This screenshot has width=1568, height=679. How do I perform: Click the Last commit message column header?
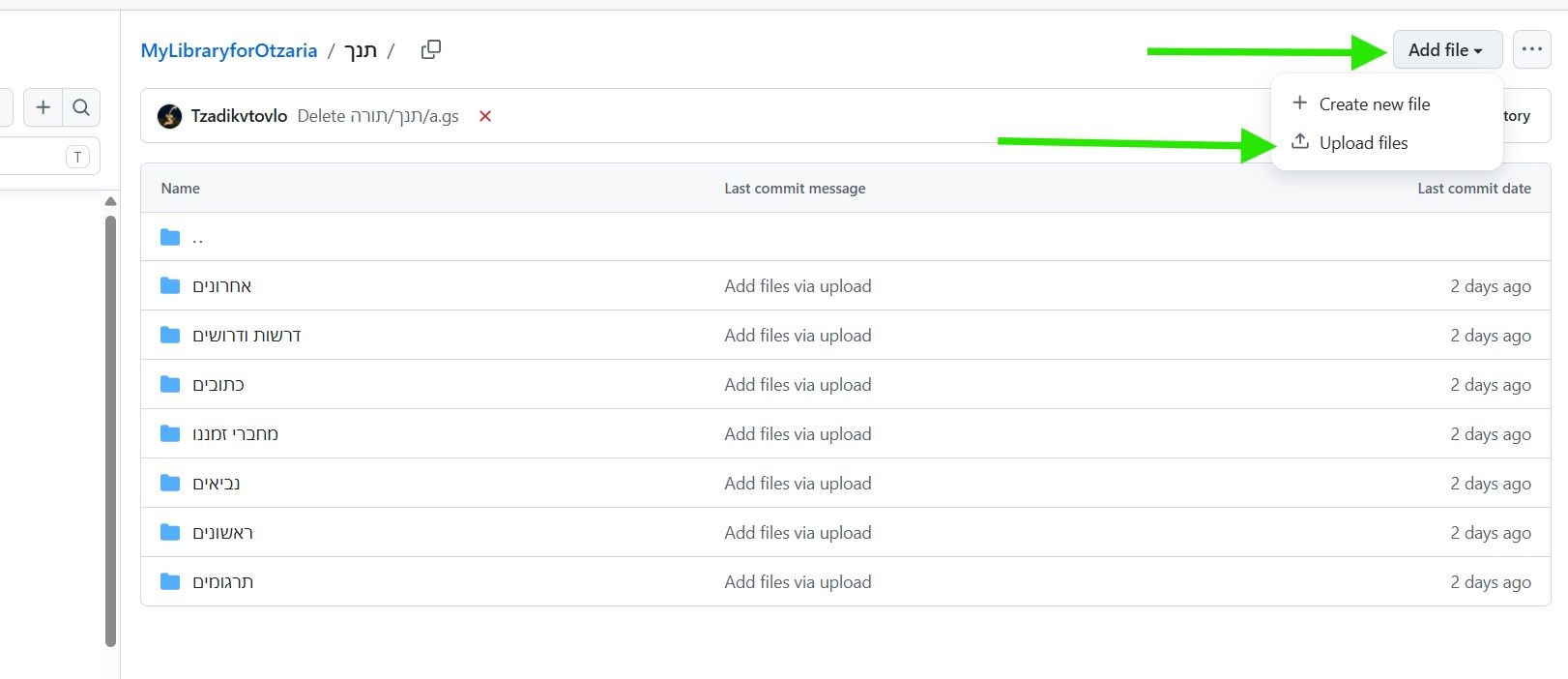tap(795, 189)
